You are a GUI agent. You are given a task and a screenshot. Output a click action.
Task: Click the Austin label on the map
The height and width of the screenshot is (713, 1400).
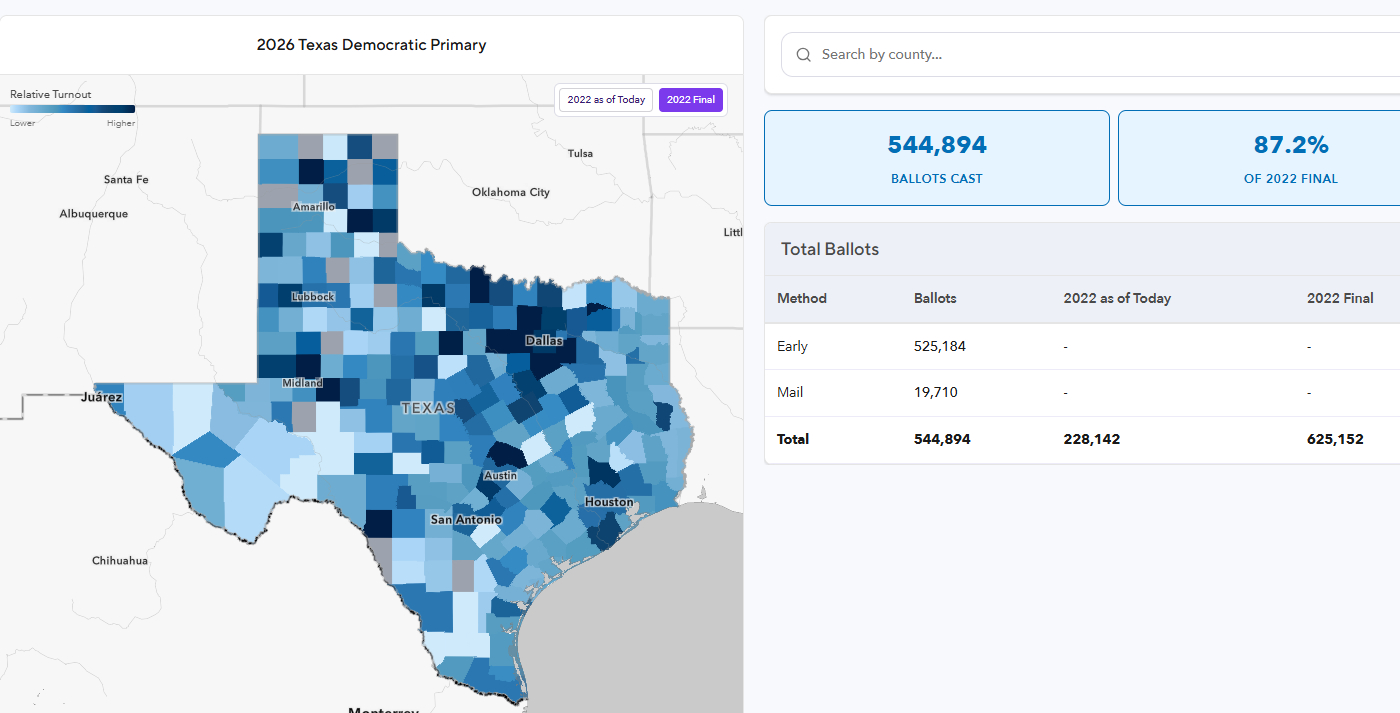(x=500, y=476)
